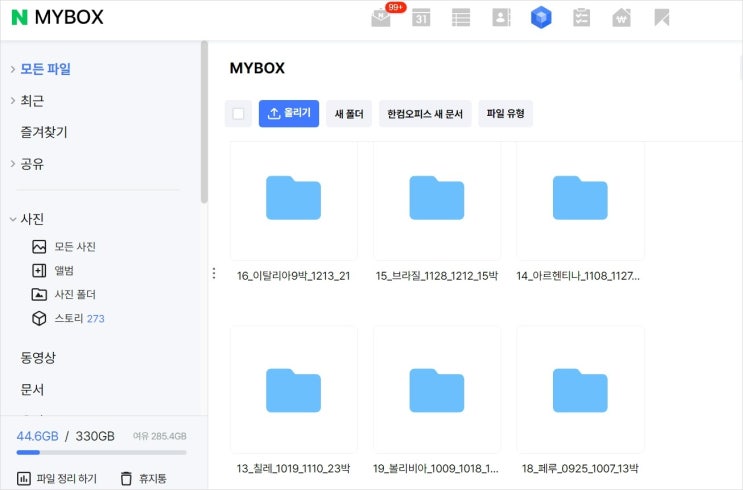Click the 사진 section label
The width and height of the screenshot is (743, 490).
tap(32, 219)
